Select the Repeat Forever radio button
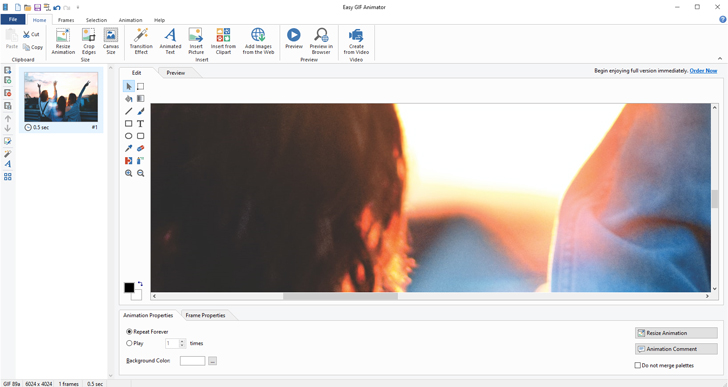 pos(129,332)
